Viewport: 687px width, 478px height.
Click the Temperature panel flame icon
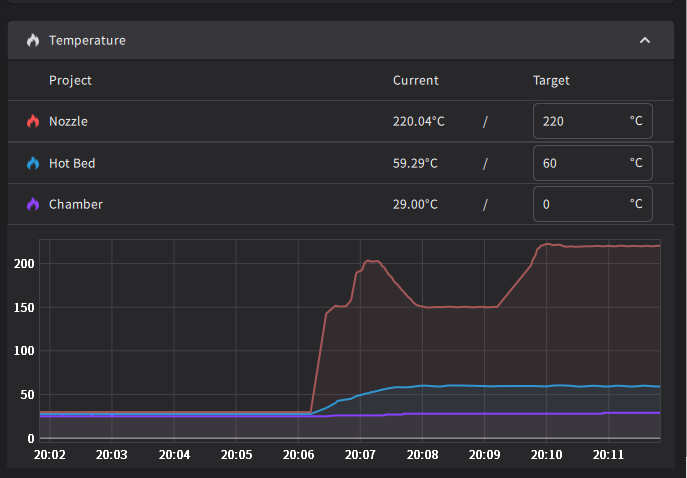pos(33,41)
